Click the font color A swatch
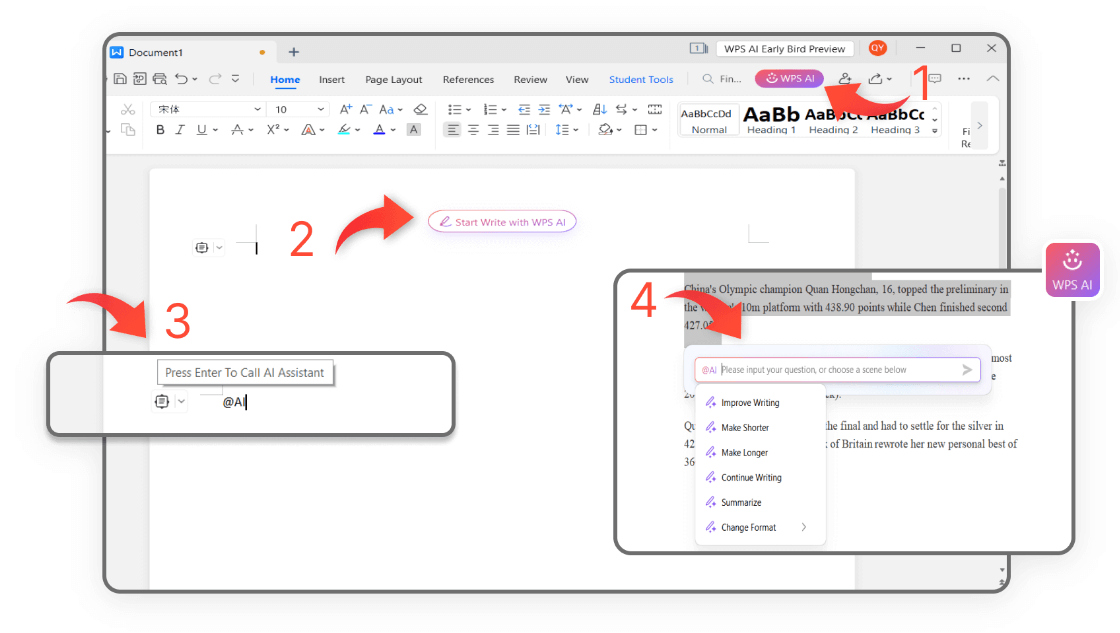Image resolution: width=1120 pixels, height=633 pixels. coord(379,129)
